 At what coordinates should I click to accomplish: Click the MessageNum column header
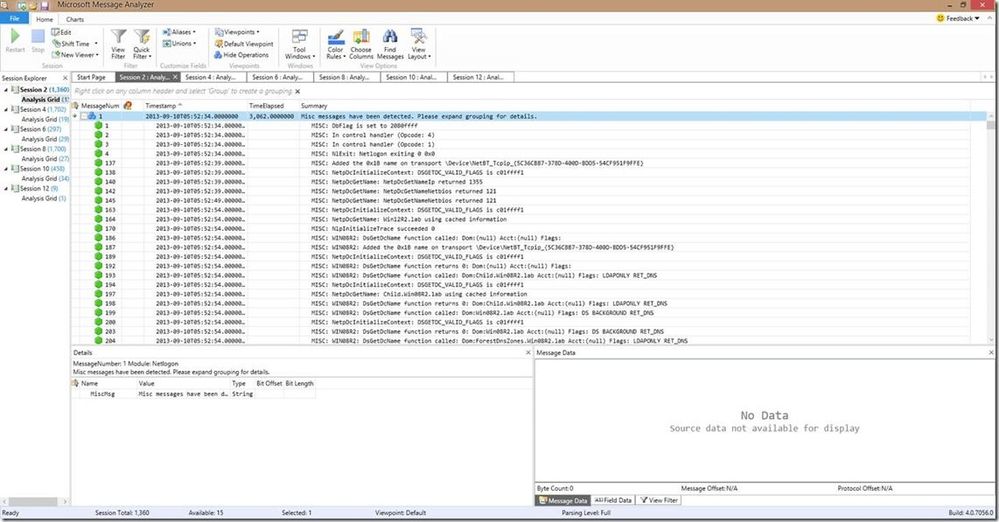[100, 106]
